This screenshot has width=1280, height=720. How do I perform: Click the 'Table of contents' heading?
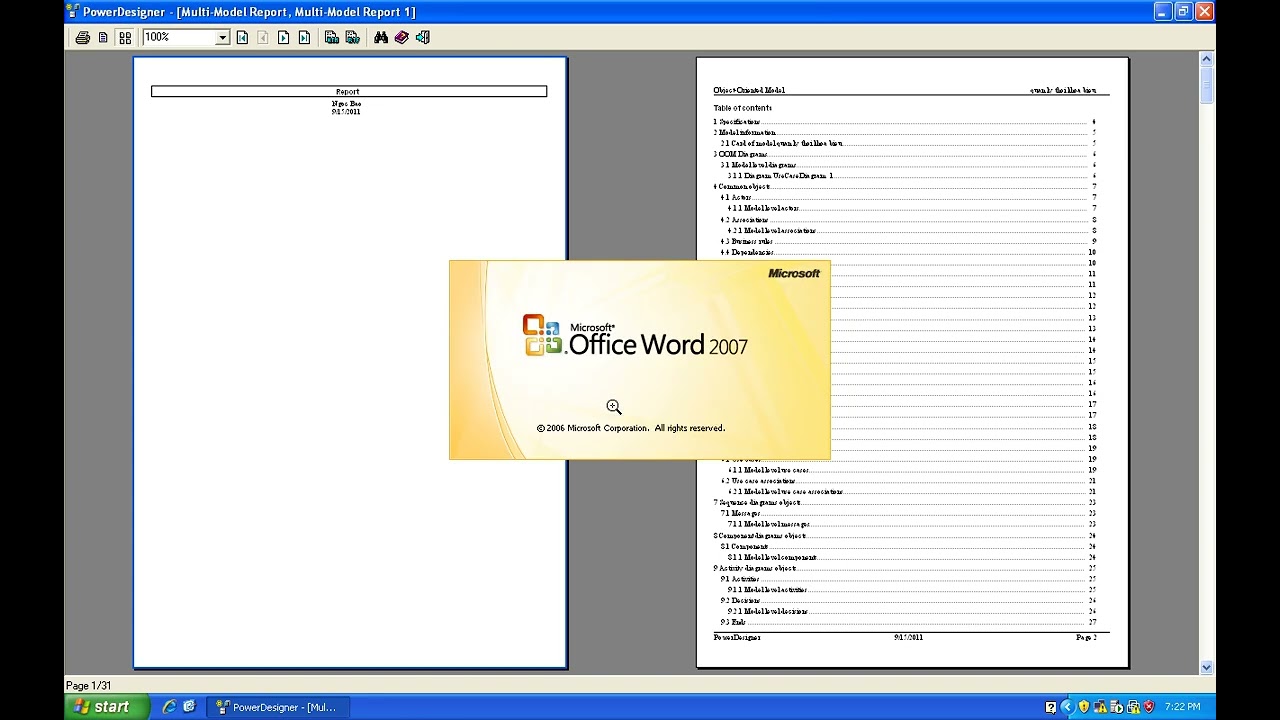pos(742,108)
